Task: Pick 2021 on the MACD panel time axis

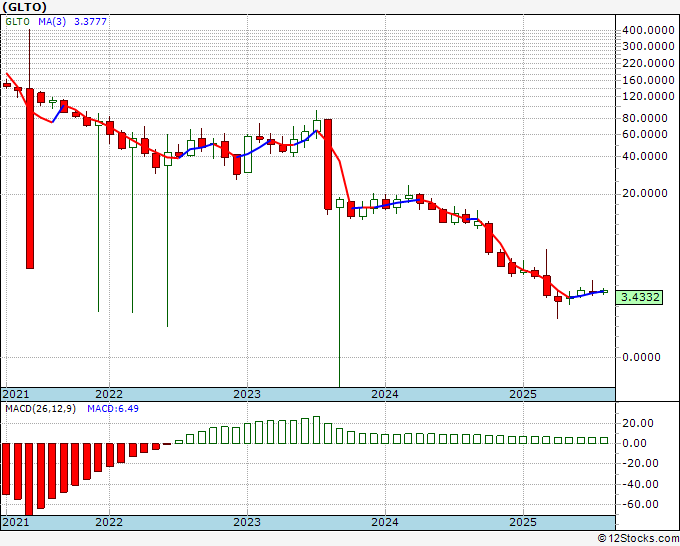Action: 16,522
